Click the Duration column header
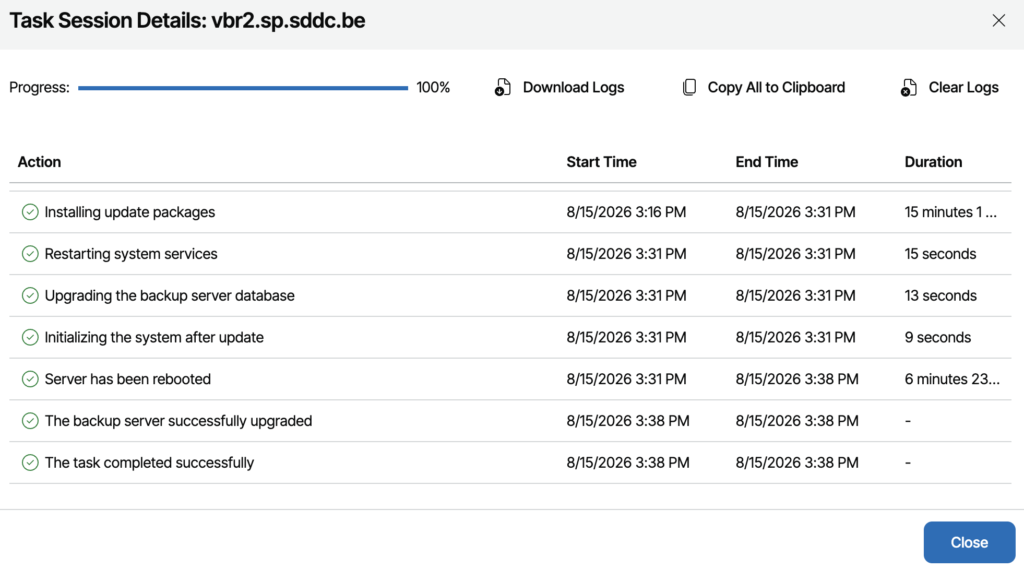Viewport: 1024px width, 569px height. tap(933, 162)
